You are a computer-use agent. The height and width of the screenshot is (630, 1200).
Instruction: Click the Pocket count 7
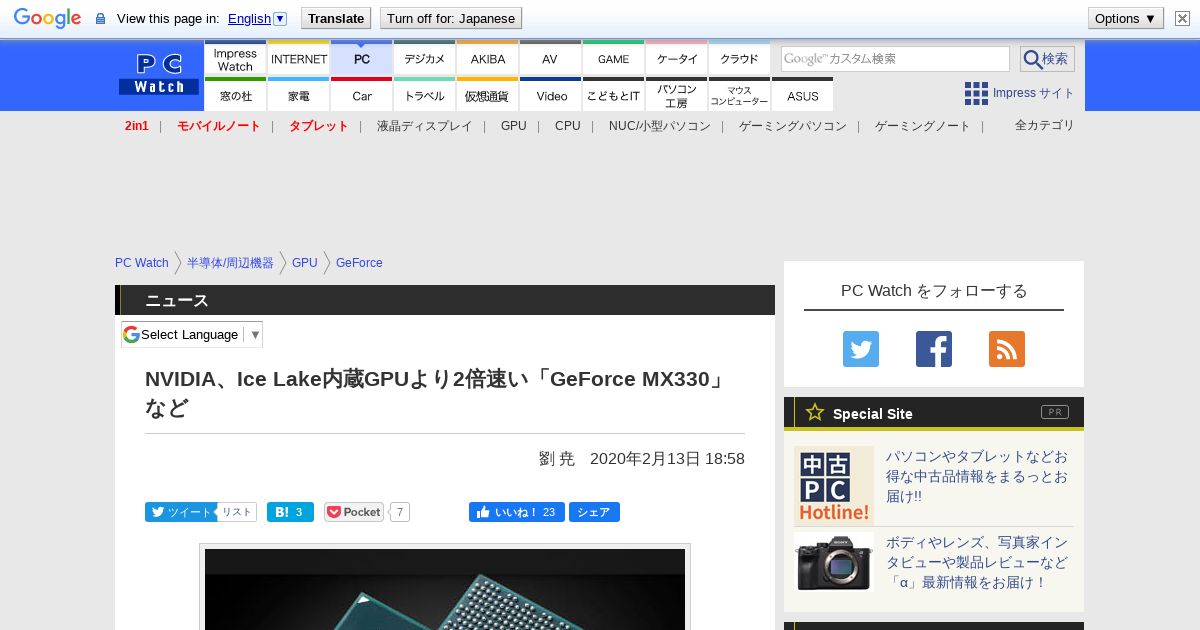click(x=400, y=512)
